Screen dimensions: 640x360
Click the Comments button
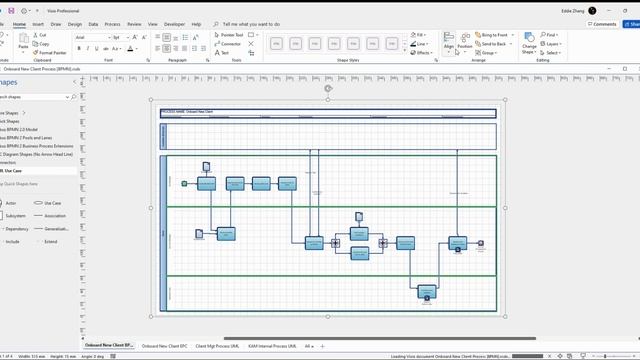pyautogui.click(x=602, y=24)
